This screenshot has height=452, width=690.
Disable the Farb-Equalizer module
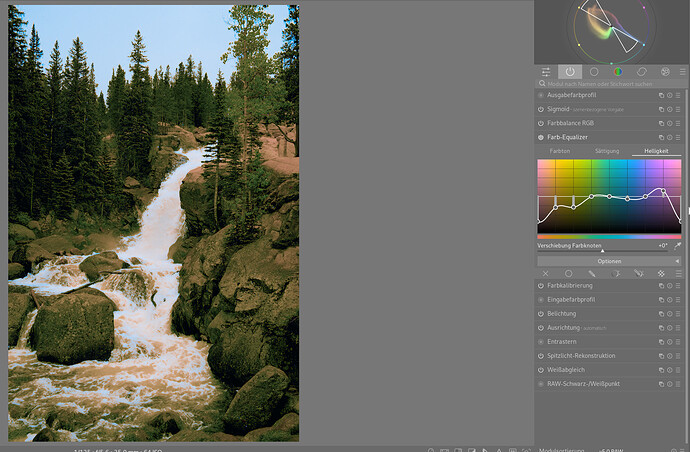pyautogui.click(x=541, y=136)
